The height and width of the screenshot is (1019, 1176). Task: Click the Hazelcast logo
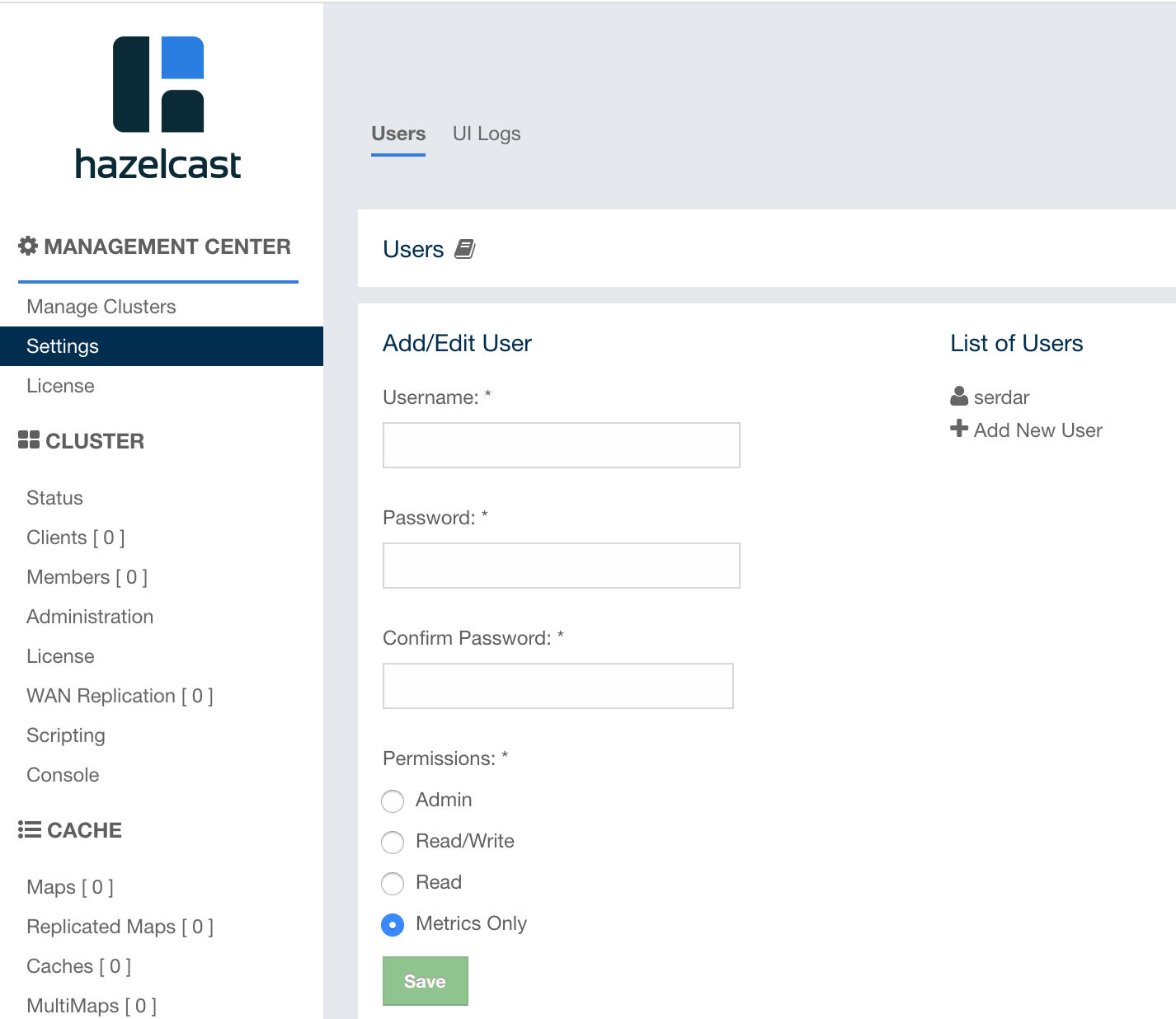click(158, 108)
